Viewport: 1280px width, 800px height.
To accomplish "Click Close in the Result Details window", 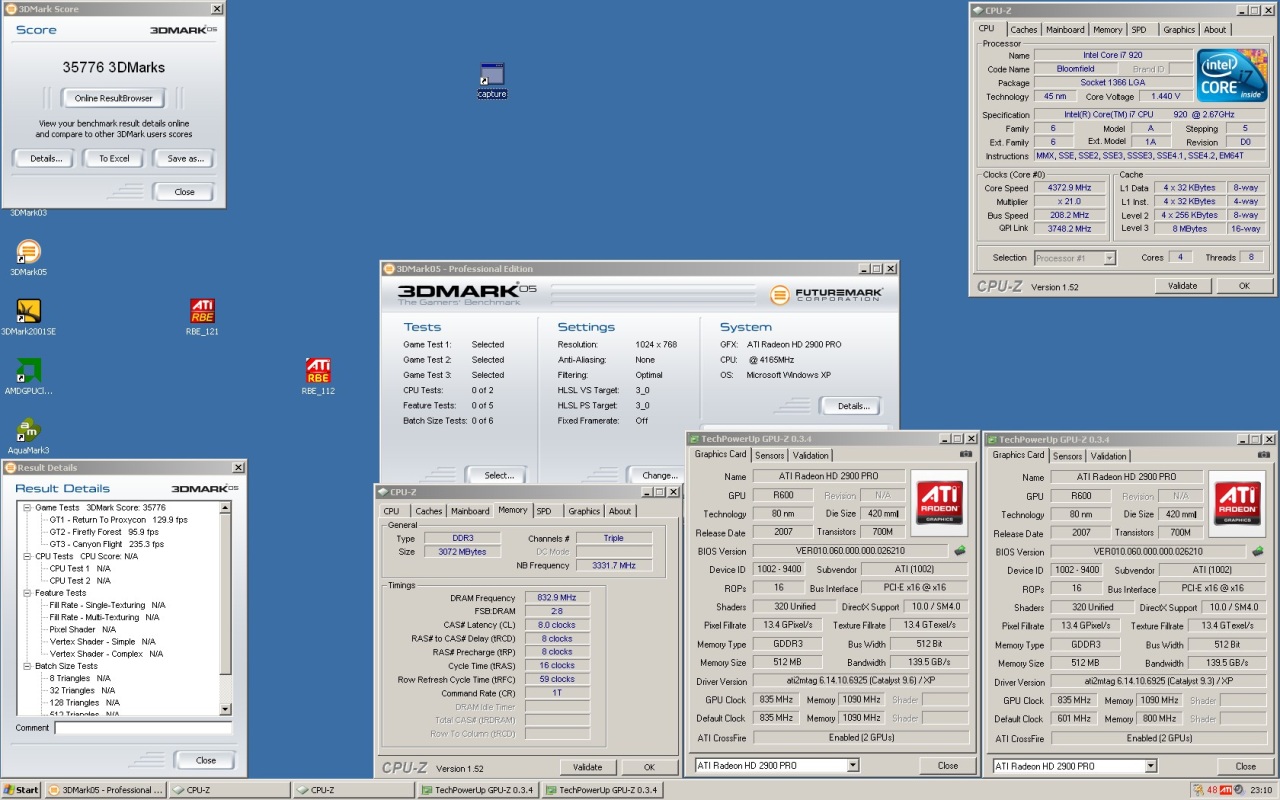I will [205, 760].
